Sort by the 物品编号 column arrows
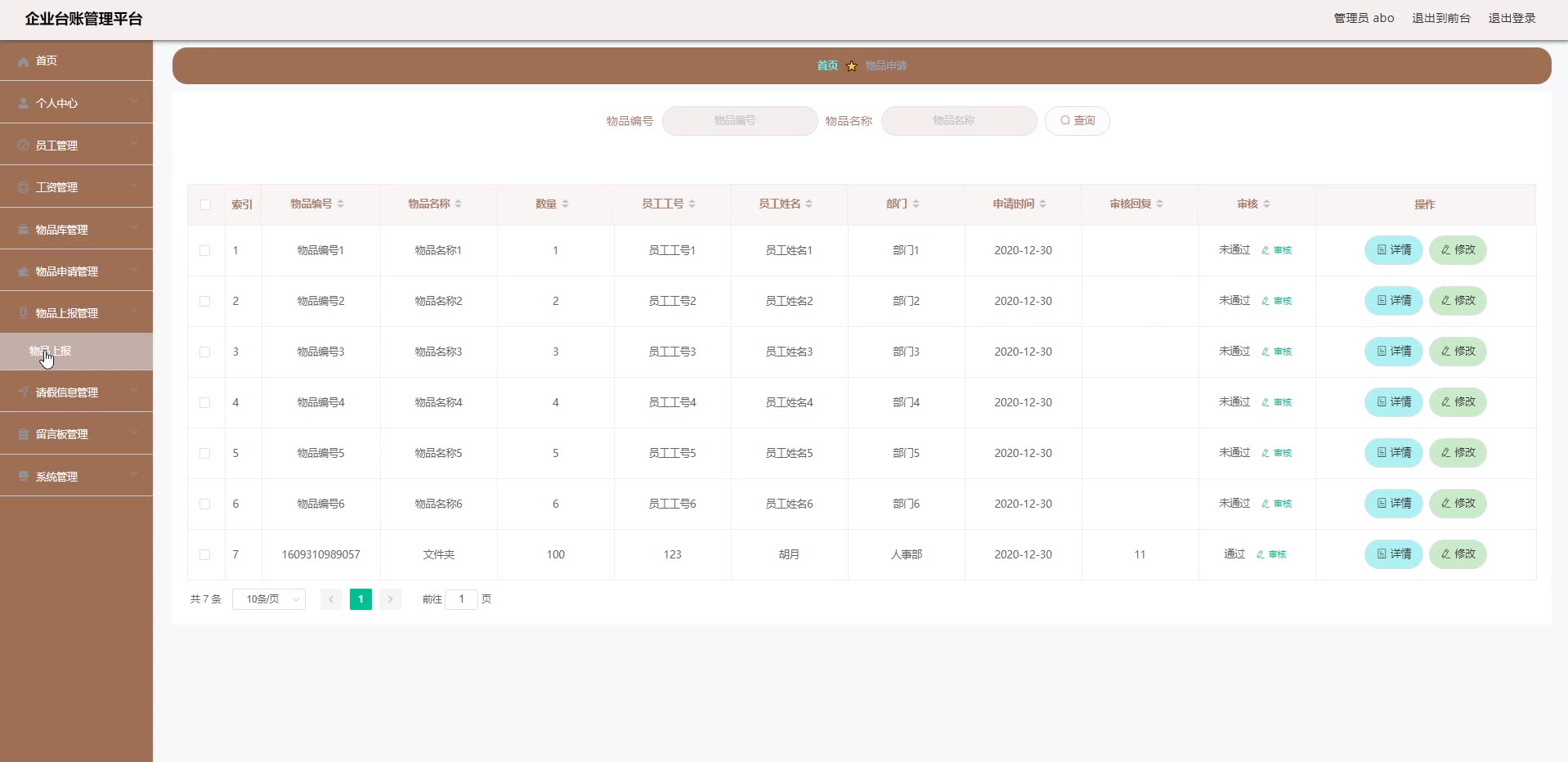The height and width of the screenshot is (762, 1568). click(340, 204)
